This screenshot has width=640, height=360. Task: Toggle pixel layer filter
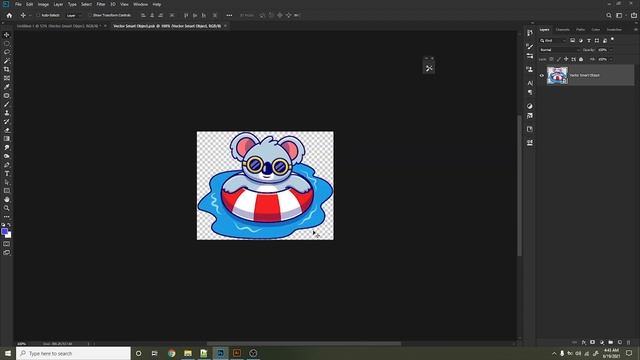(573, 40)
